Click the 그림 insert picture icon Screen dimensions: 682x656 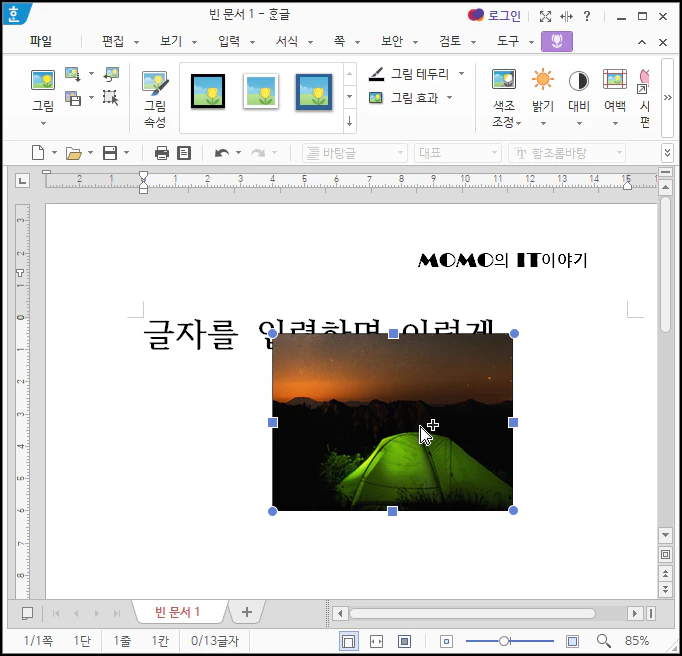tap(43, 80)
